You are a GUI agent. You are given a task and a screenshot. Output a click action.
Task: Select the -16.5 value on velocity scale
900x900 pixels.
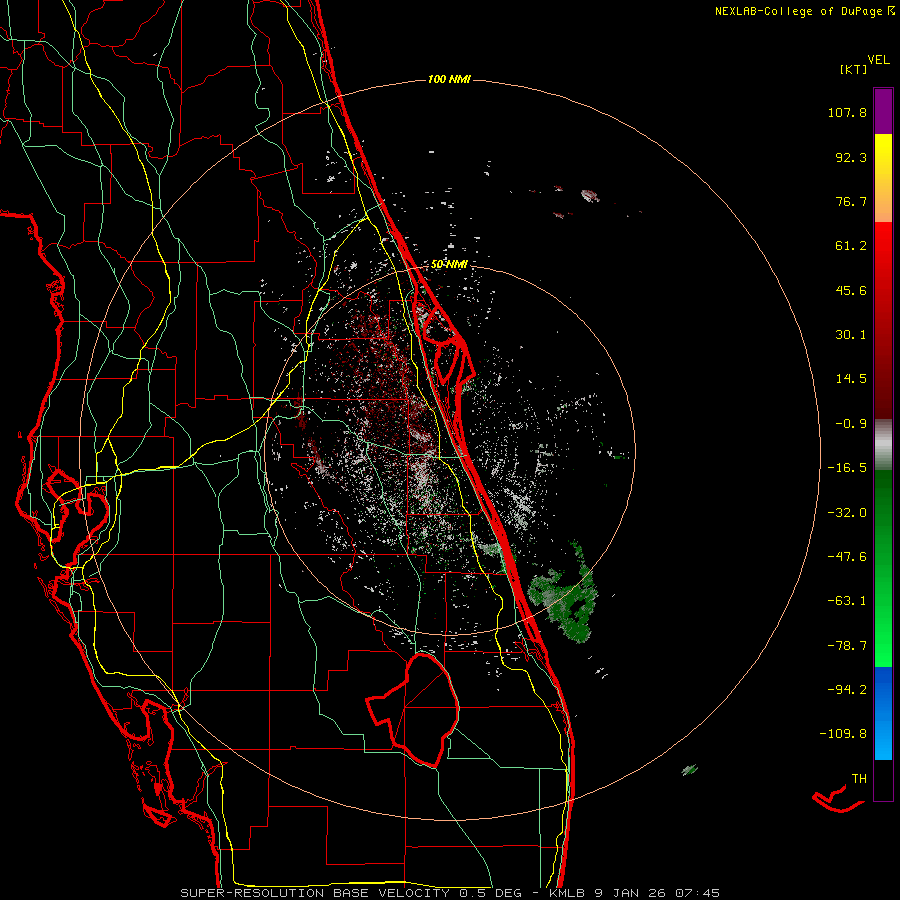click(847, 468)
